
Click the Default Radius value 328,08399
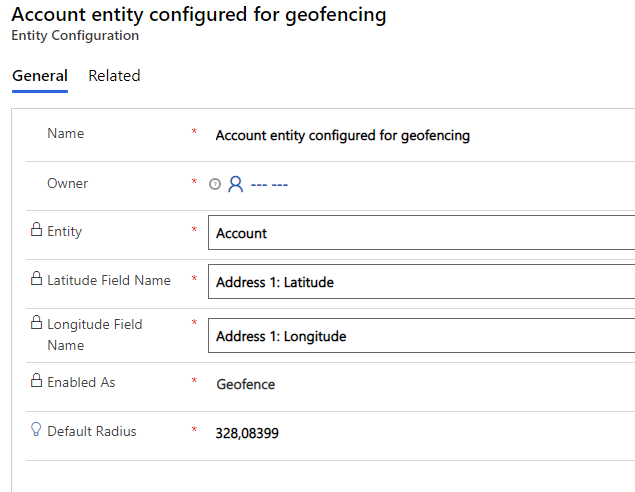pyautogui.click(x=247, y=433)
